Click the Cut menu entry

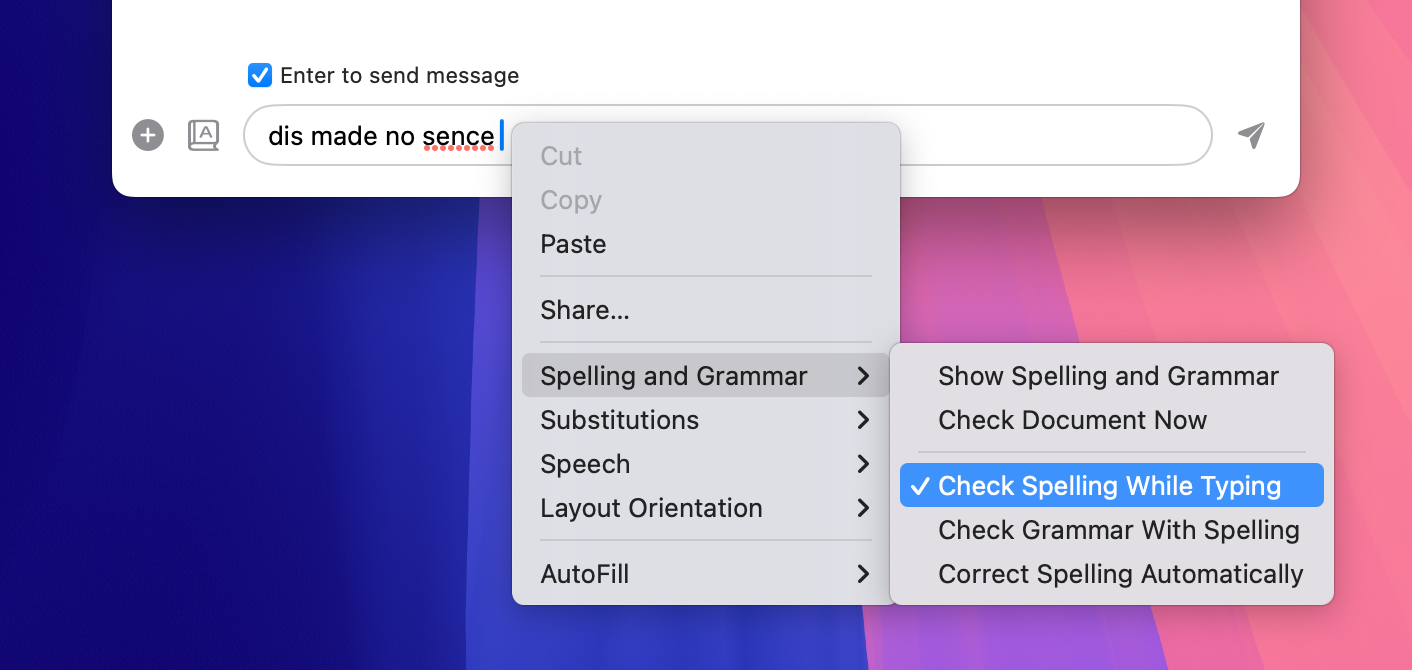(x=561, y=156)
